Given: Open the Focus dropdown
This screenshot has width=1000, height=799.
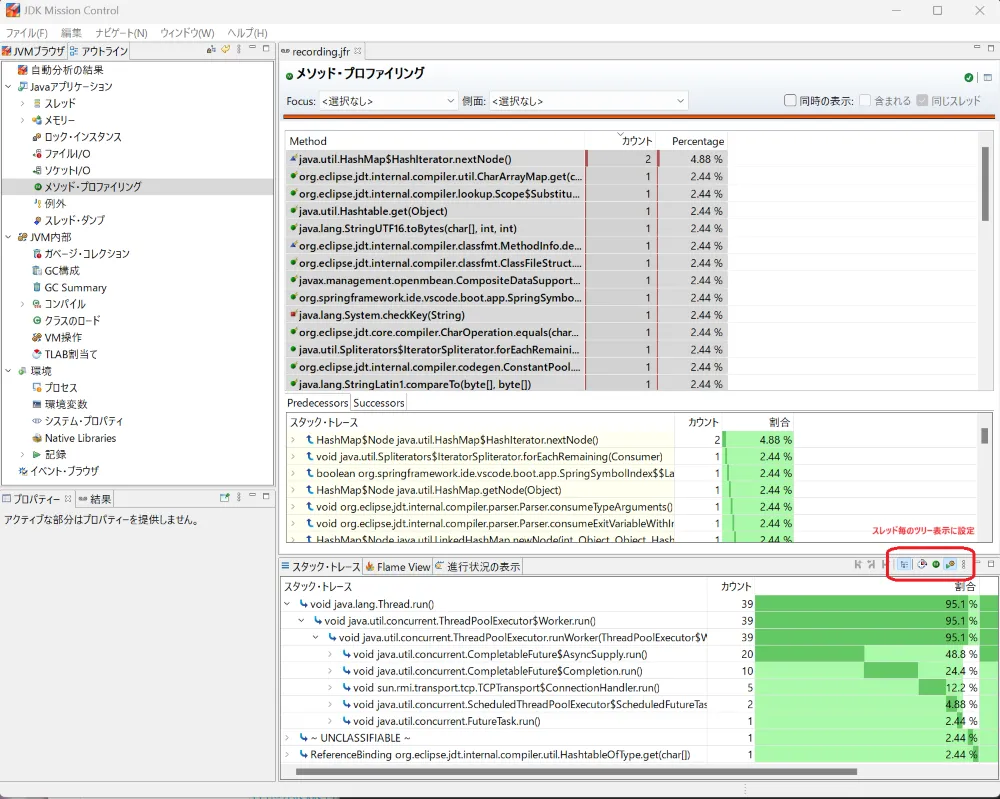Looking at the screenshot, I should 388,101.
